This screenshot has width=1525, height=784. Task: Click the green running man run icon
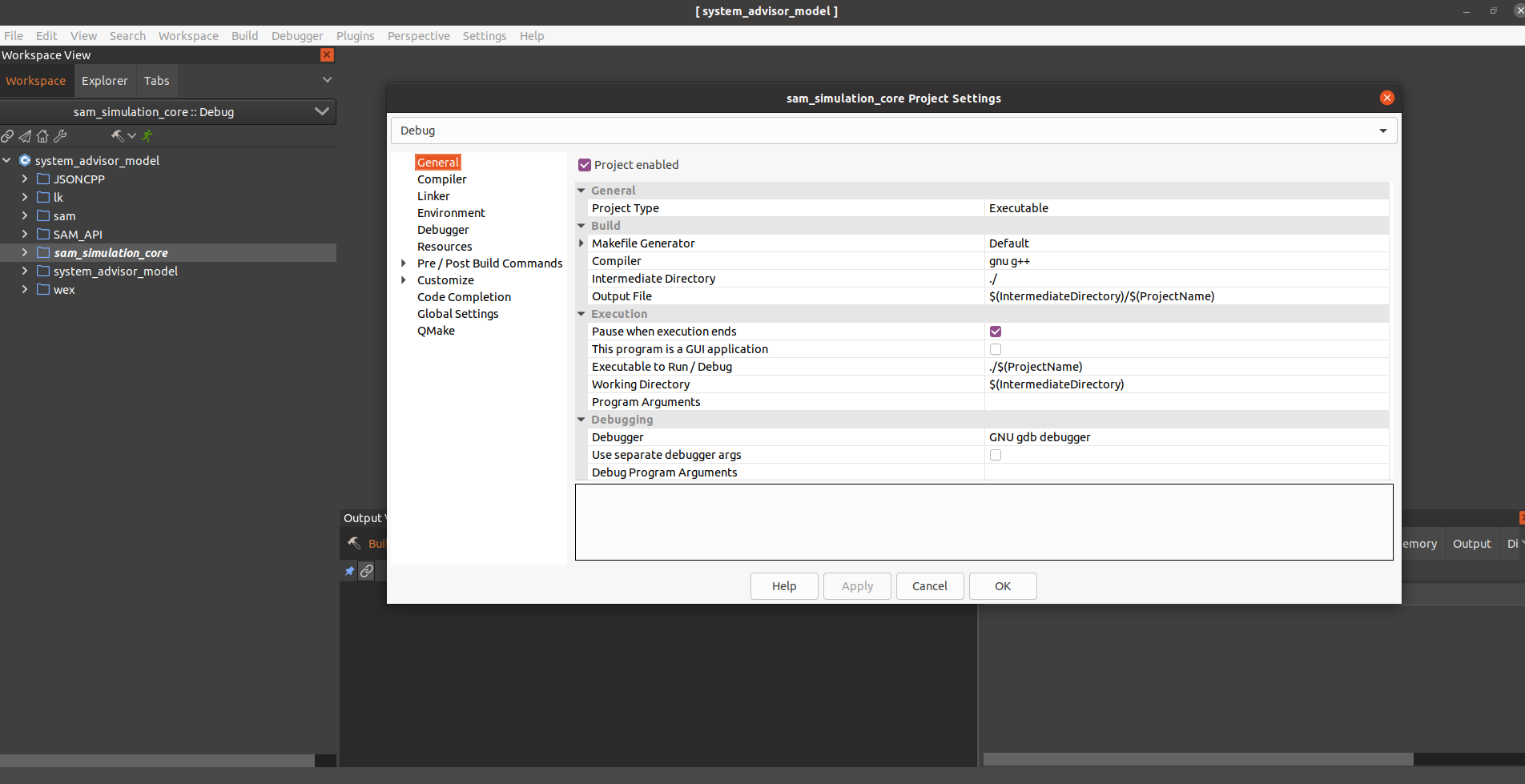pyautogui.click(x=147, y=136)
